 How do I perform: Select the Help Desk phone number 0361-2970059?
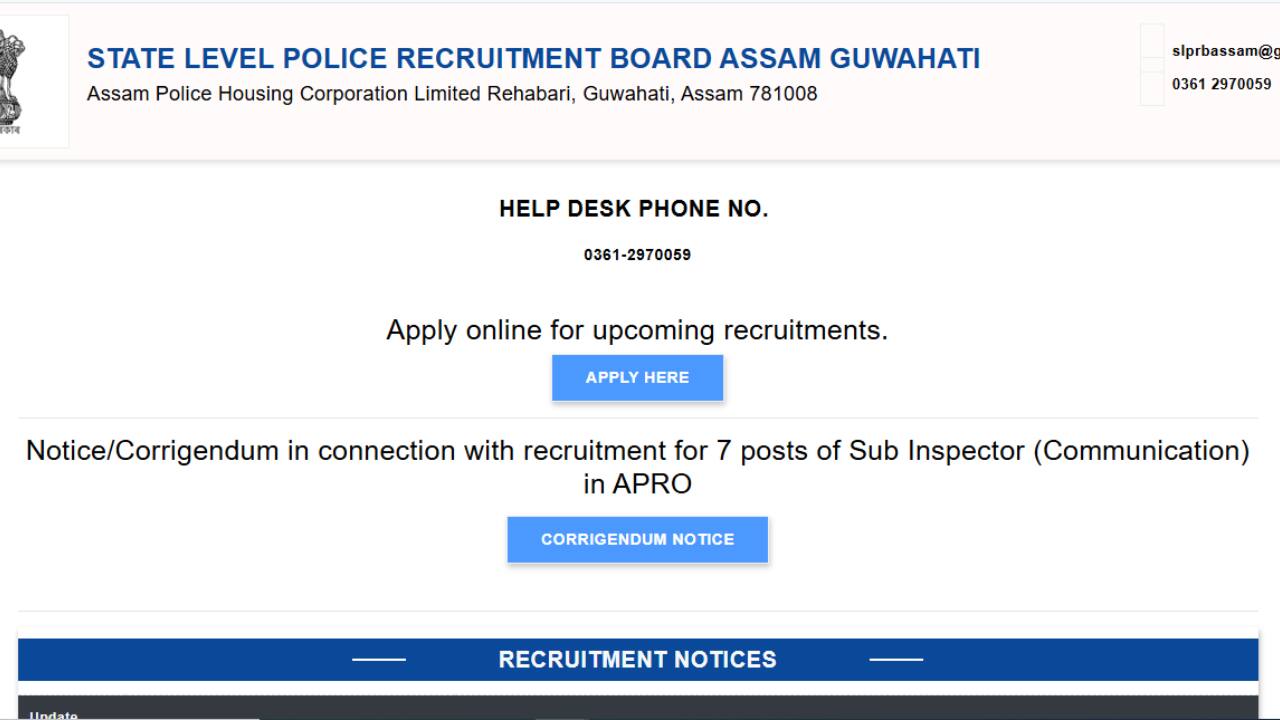pos(637,254)
